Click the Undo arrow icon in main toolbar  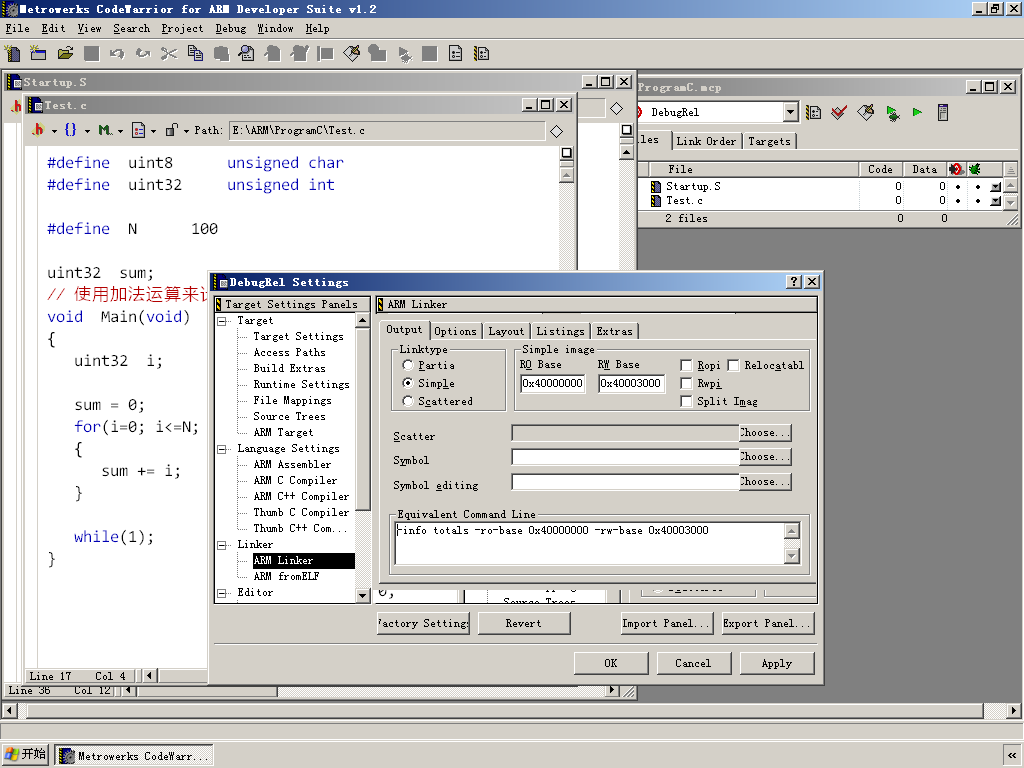click(x=117, y=54)
